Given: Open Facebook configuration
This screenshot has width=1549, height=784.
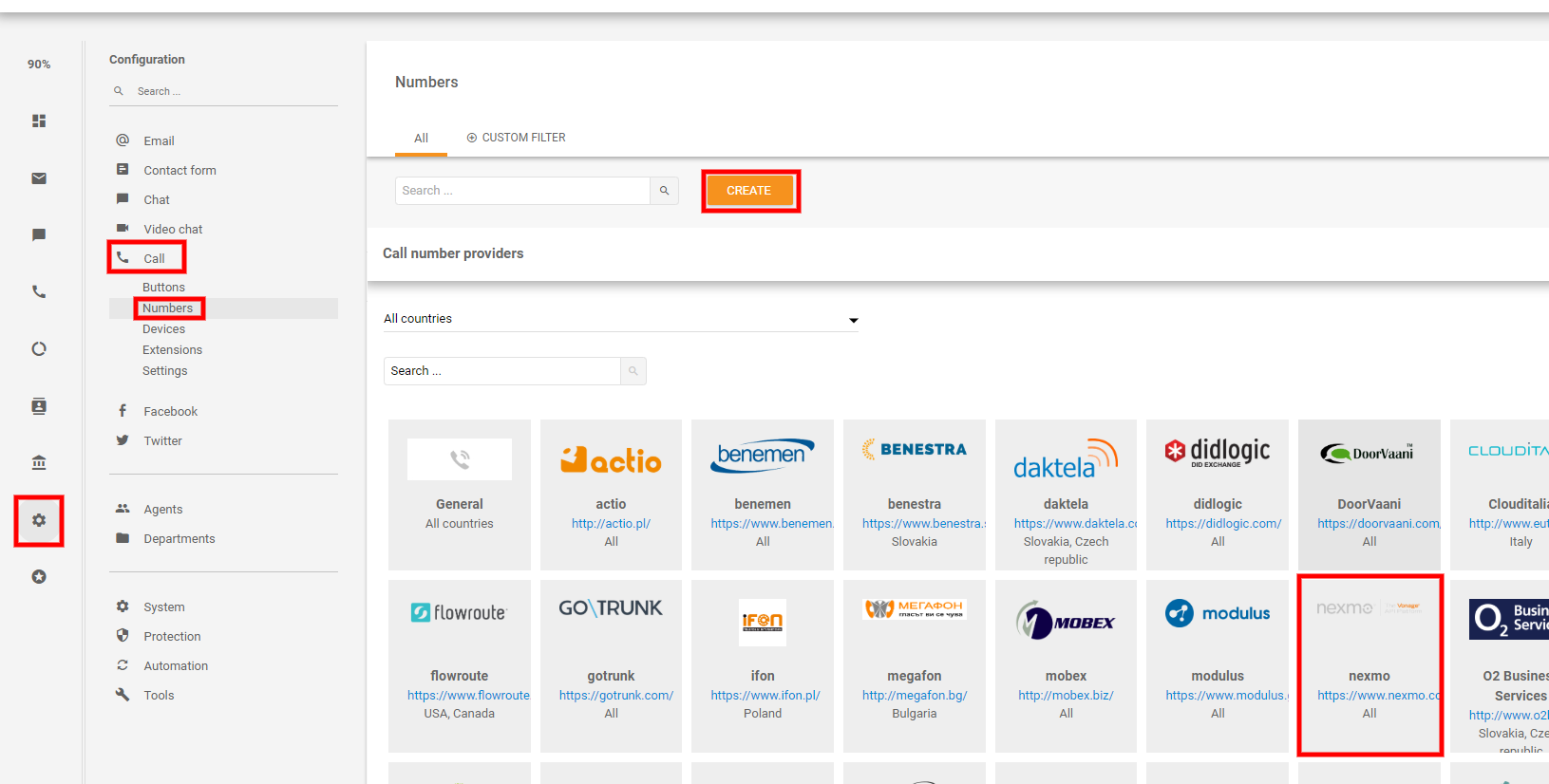Looking at the screenshot, I should click(x=170, y=411).
